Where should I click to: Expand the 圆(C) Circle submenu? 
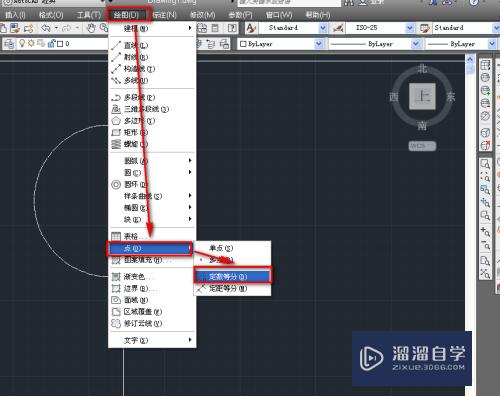pos(152,172)
